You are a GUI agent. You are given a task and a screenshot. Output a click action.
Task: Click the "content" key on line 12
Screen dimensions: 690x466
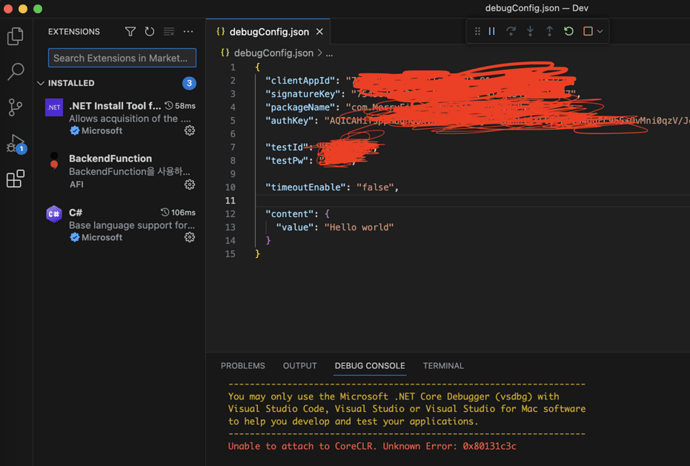pyautogui.click(x=289, y=214)
